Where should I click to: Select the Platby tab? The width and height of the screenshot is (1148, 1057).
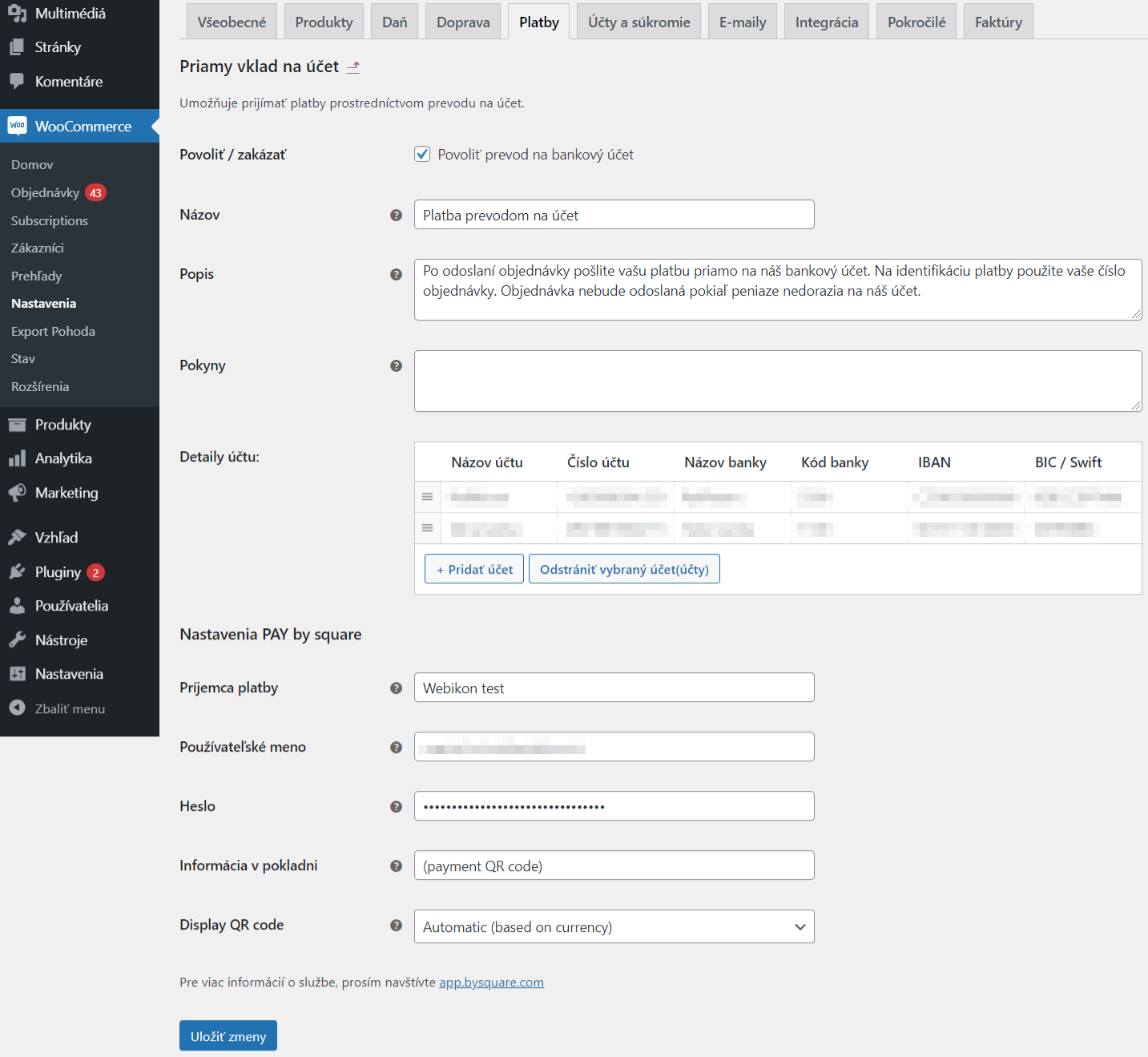pyautogui.click(x=539, y=22)
